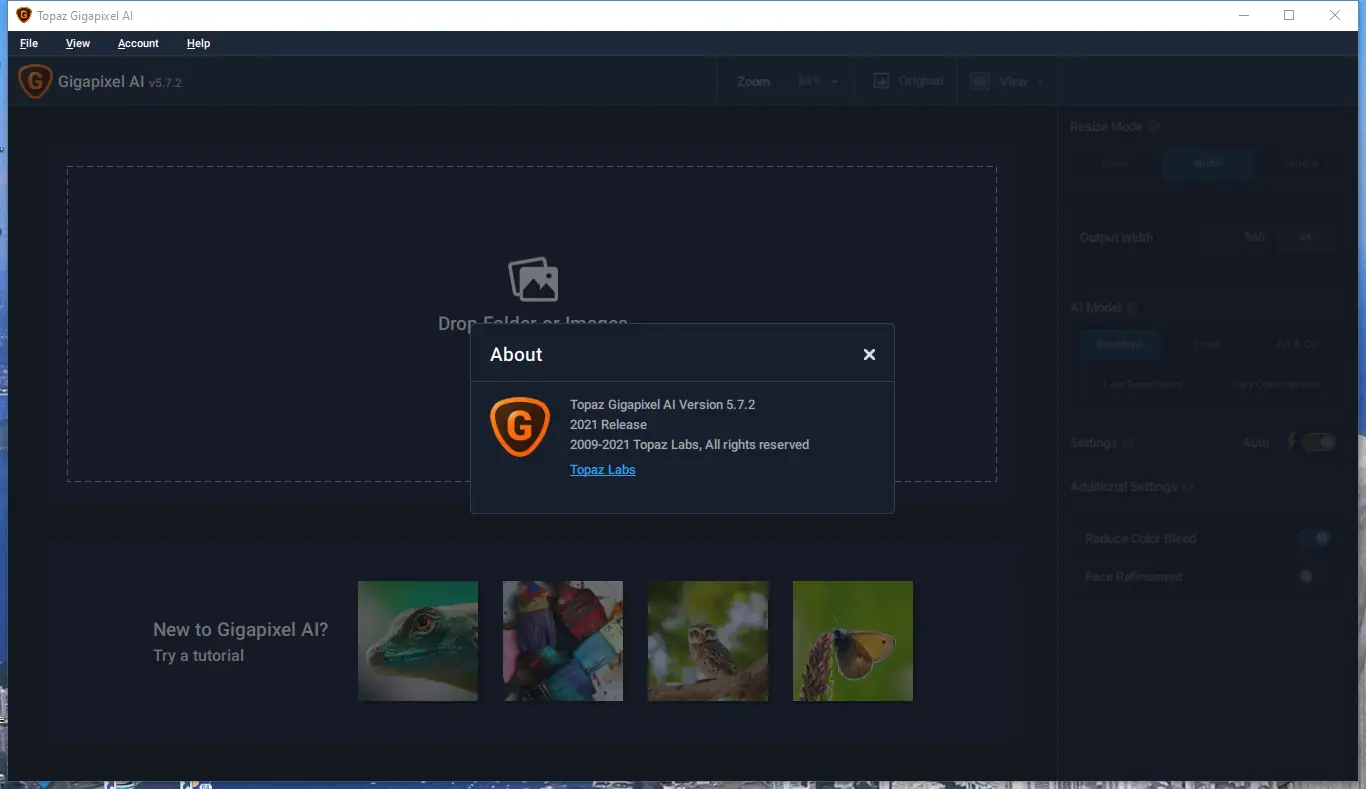
Task: Open the File menu
Action: [x=29, y=44]
